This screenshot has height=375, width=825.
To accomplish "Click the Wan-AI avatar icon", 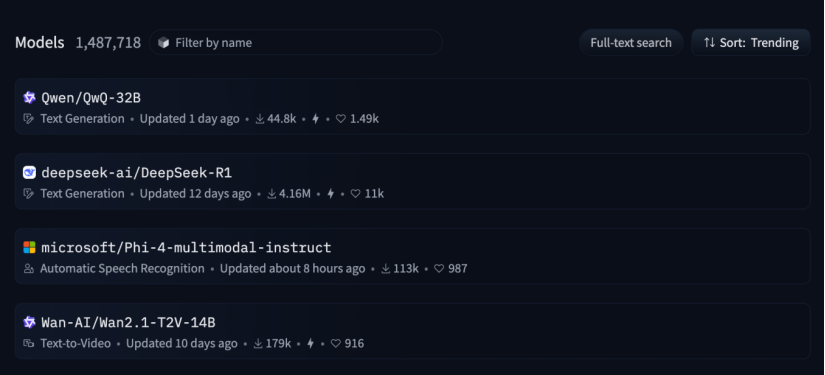I will (x=29, y=322).
